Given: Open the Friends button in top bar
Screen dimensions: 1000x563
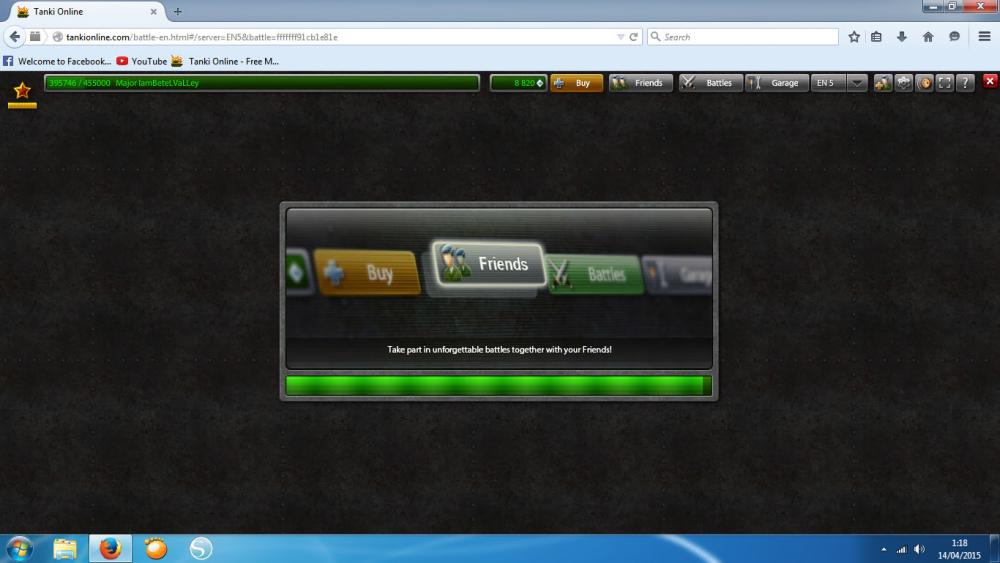Looking at the screenshot, I should point(640,83).
